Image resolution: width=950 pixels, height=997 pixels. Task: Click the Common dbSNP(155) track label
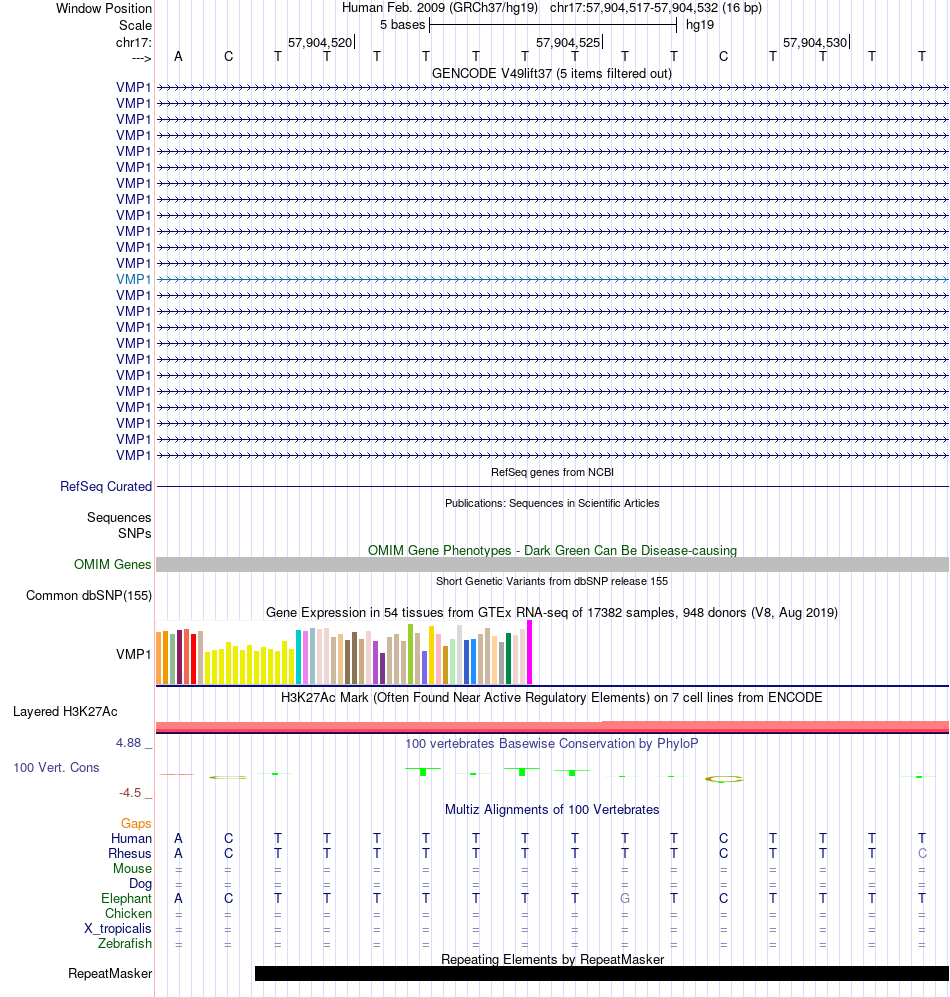(x=89, y=596)
